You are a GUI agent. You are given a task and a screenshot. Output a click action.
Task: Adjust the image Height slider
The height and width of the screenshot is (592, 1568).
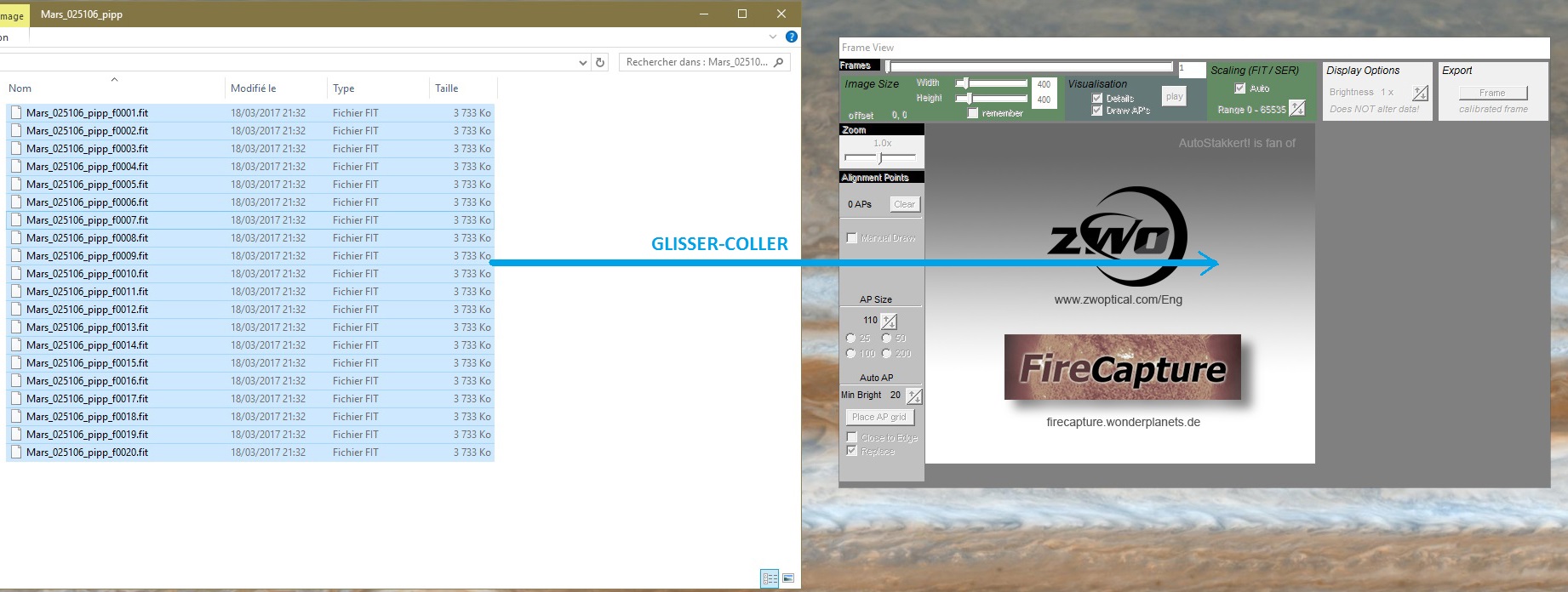tap(991, 99)
